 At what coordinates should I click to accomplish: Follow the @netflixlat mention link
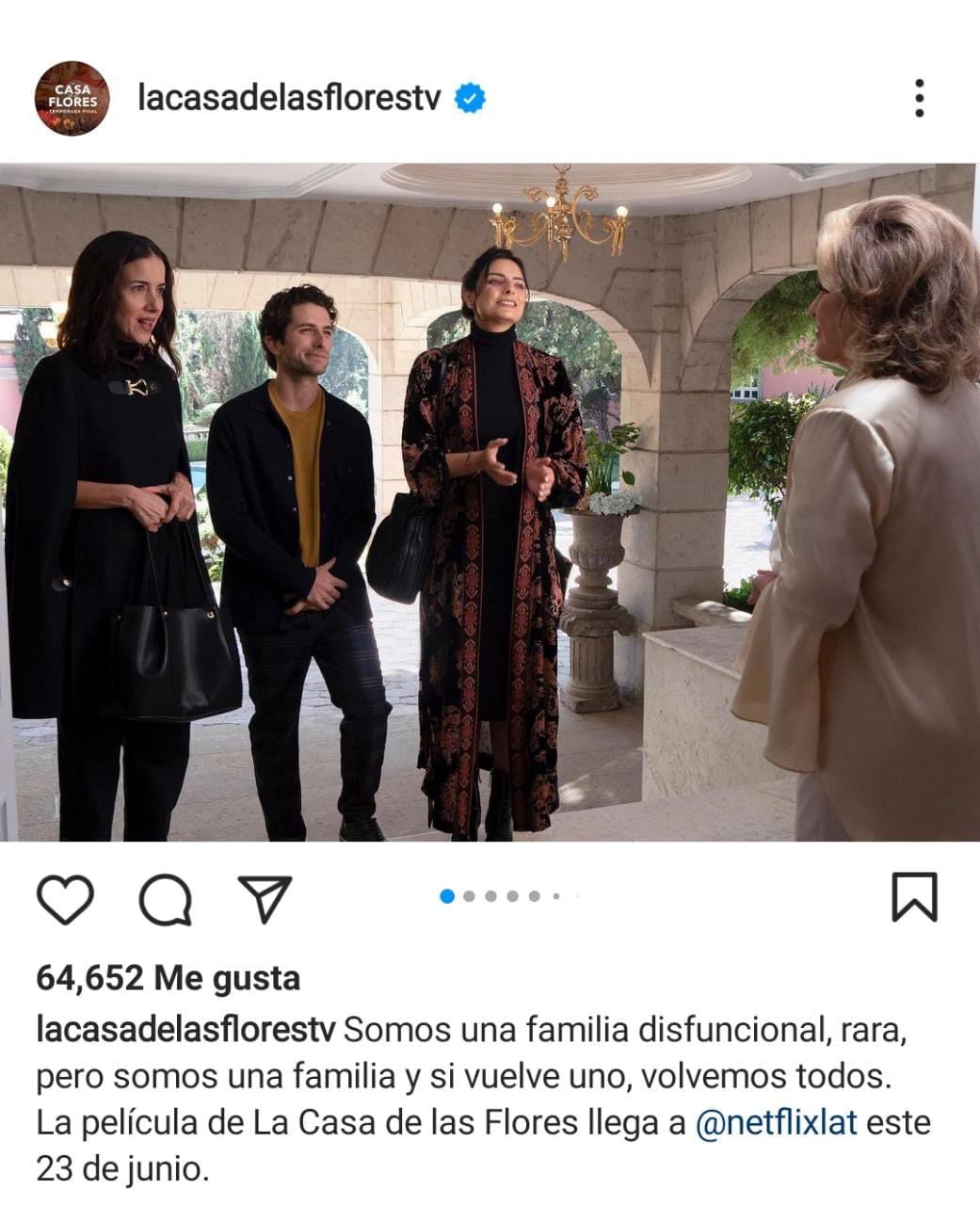777,1123
